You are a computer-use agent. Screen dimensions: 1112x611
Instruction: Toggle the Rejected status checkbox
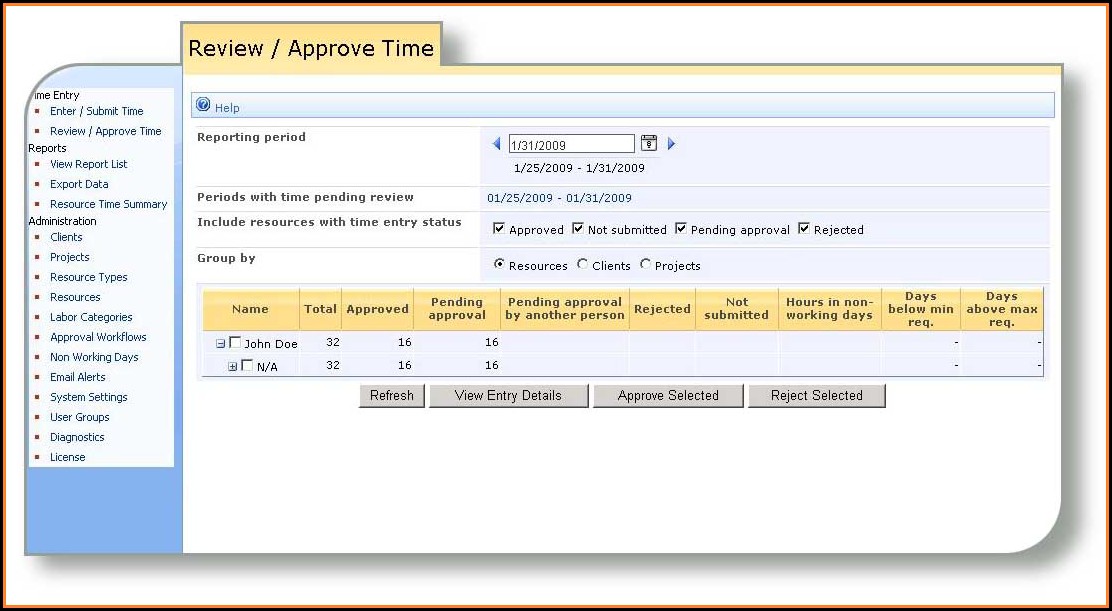tap(804, 229)
